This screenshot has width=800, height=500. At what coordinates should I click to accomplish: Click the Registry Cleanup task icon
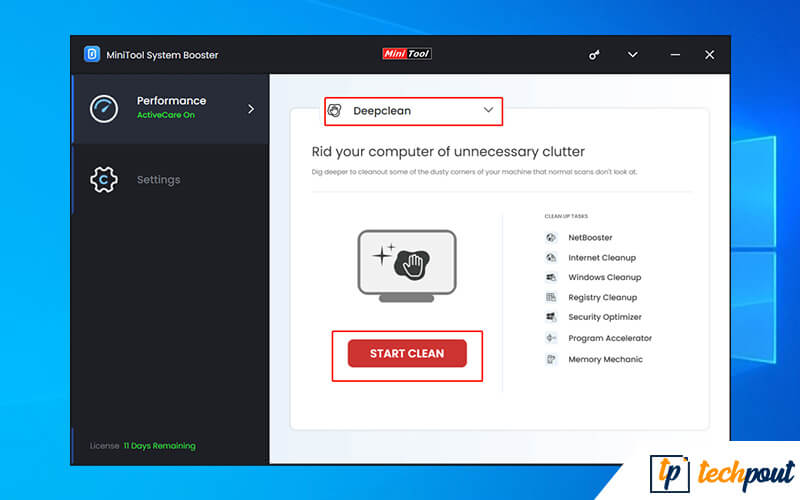pyautogui.click(x=551, y=297)
